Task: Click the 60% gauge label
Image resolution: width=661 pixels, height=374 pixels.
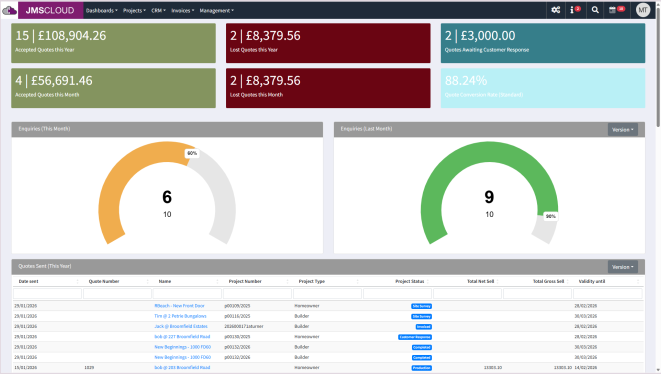Action: coord(192,153)
